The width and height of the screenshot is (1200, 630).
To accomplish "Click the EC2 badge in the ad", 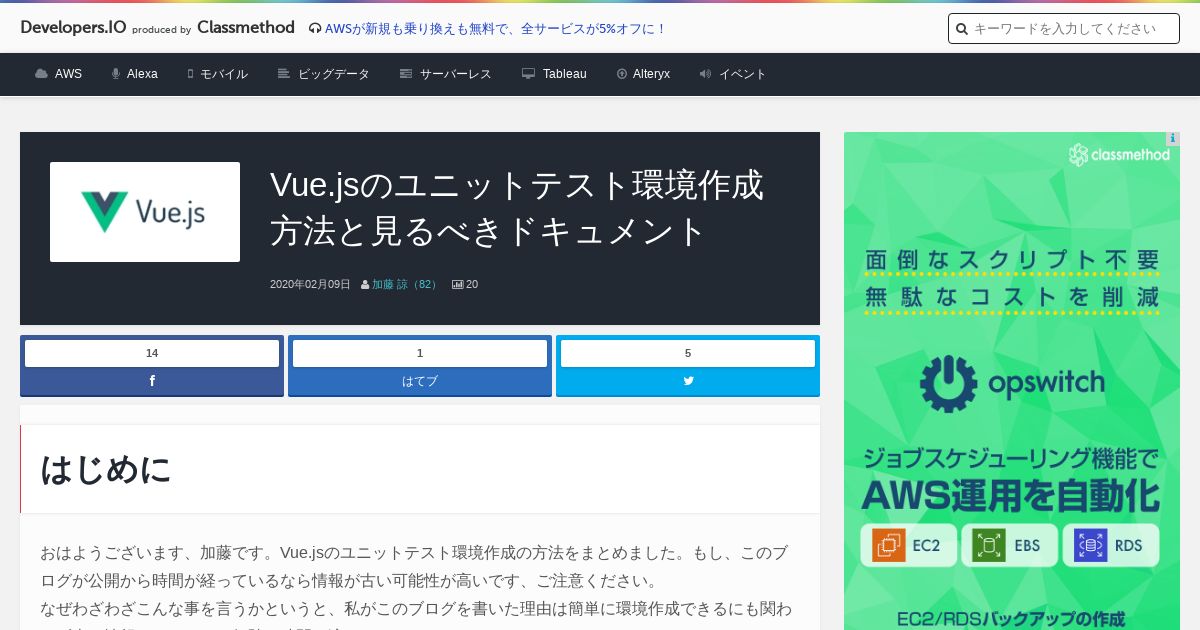I will [909, 545].
